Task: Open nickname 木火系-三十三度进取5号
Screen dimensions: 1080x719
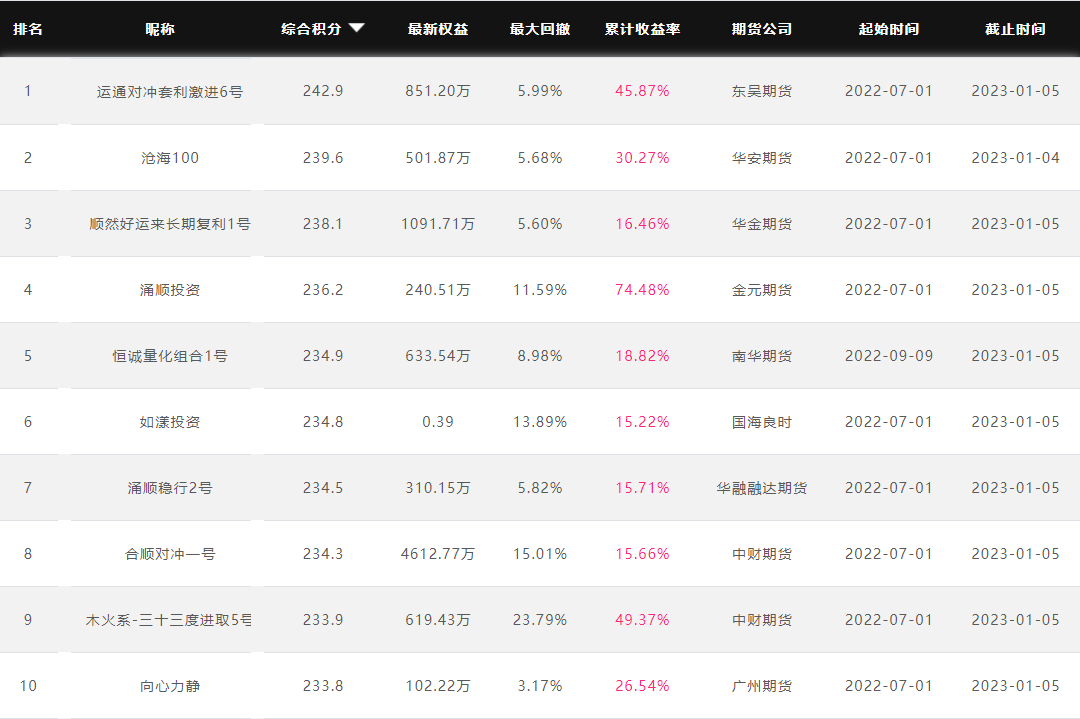Action: click(x=169, y=620)
